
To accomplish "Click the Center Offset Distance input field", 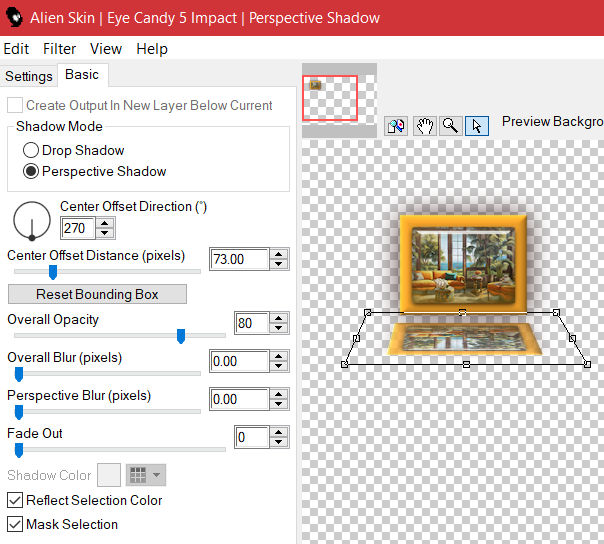I will tap(239, 259).
